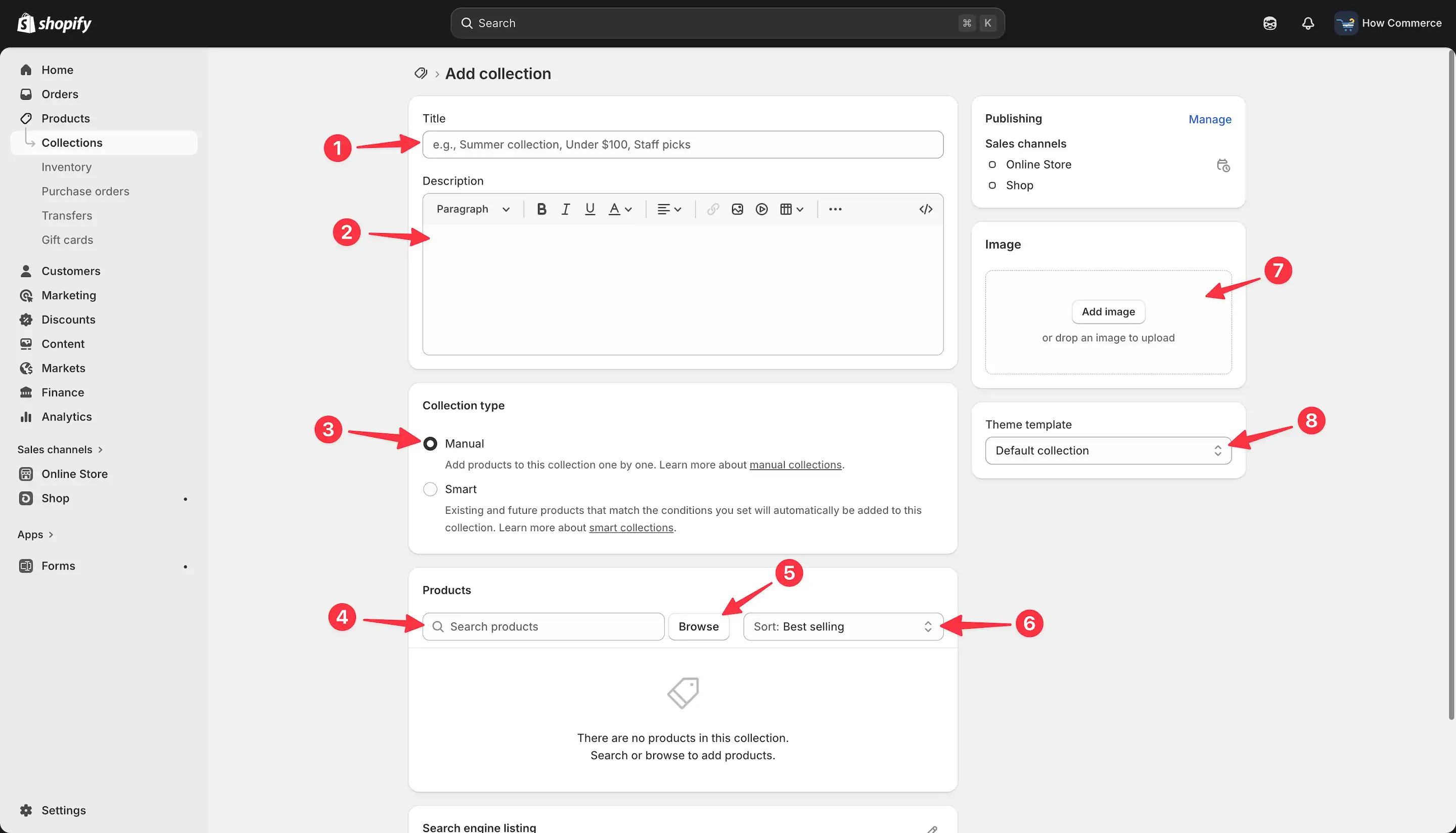This screenshot has height=833, width=1456.
Task: Click the collection Title field
Action: coord(682,145)
